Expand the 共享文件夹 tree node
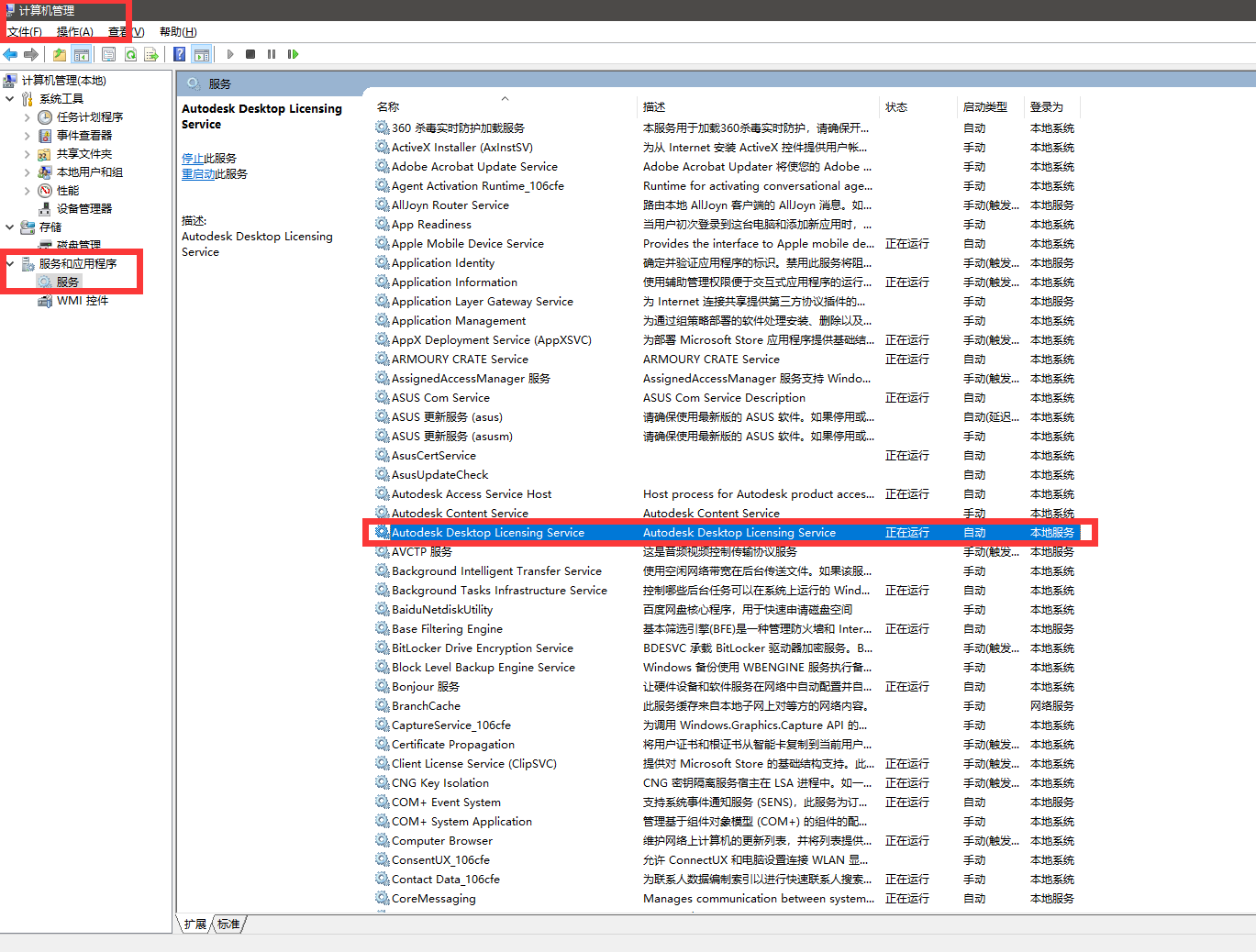 pyautogui.click(x=27, y=154)
